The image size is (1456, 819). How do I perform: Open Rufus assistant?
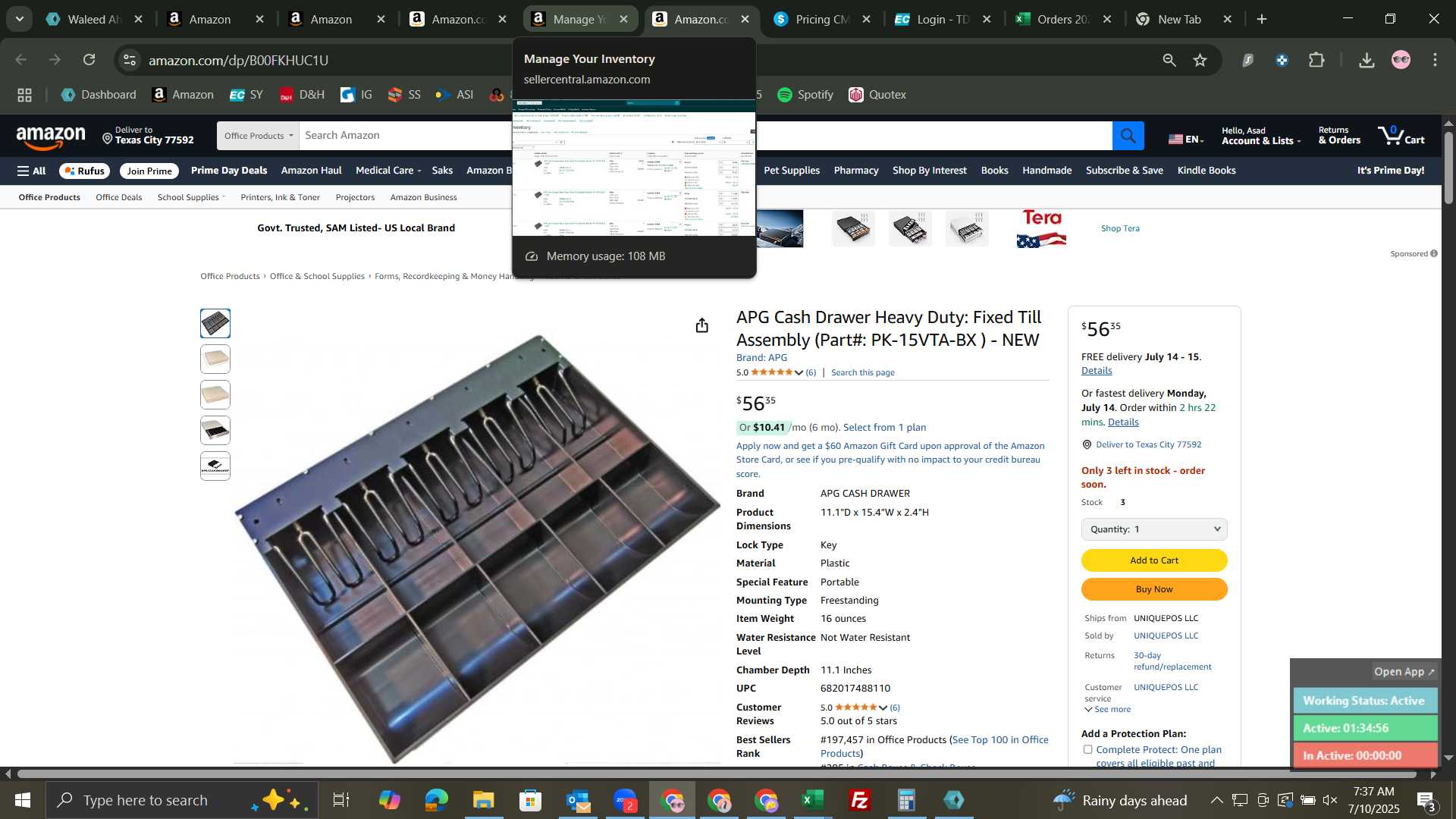point(84,171)
